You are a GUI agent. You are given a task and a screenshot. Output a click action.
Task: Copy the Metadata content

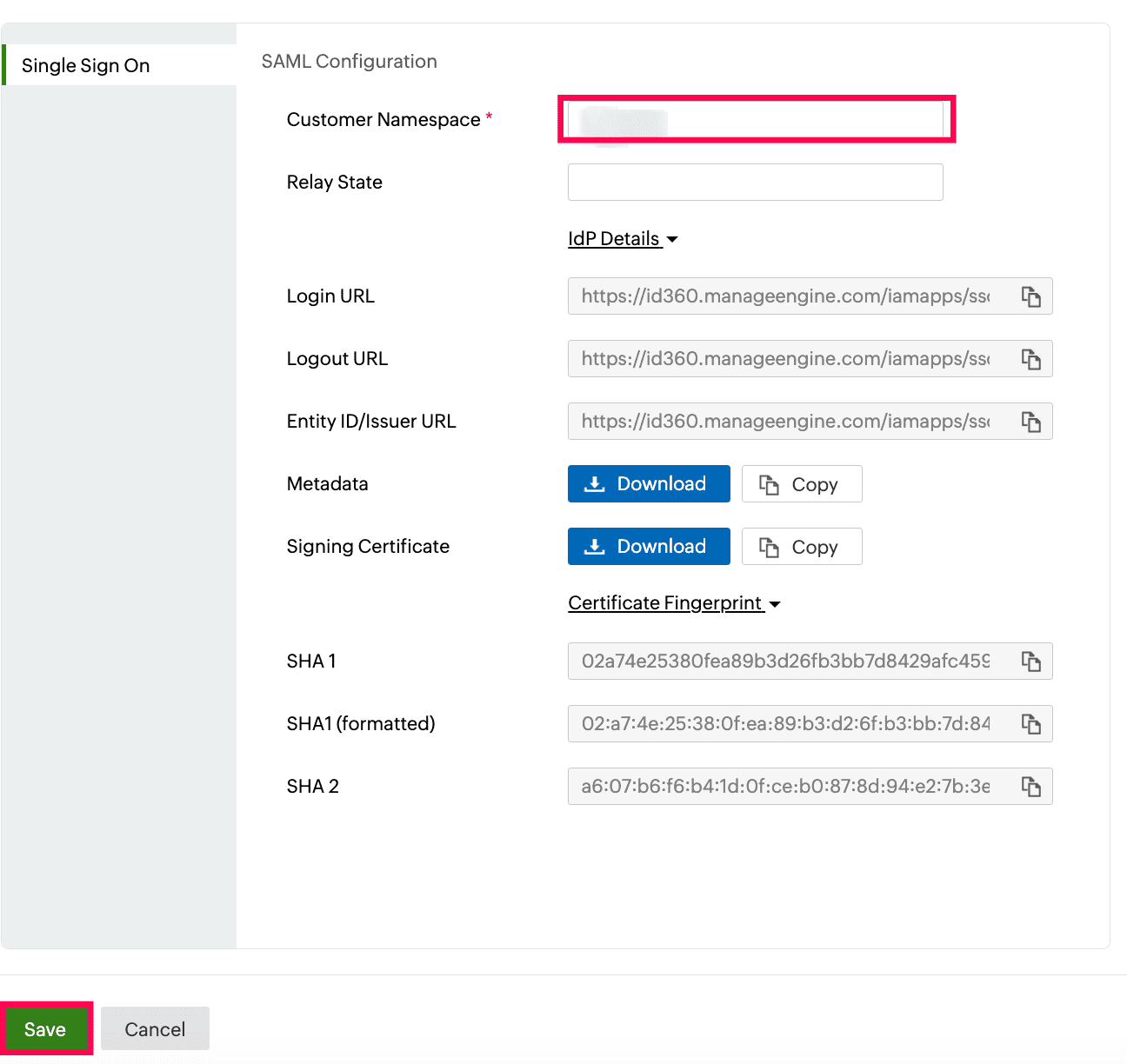pyautogui.click(x=801, y=484)
